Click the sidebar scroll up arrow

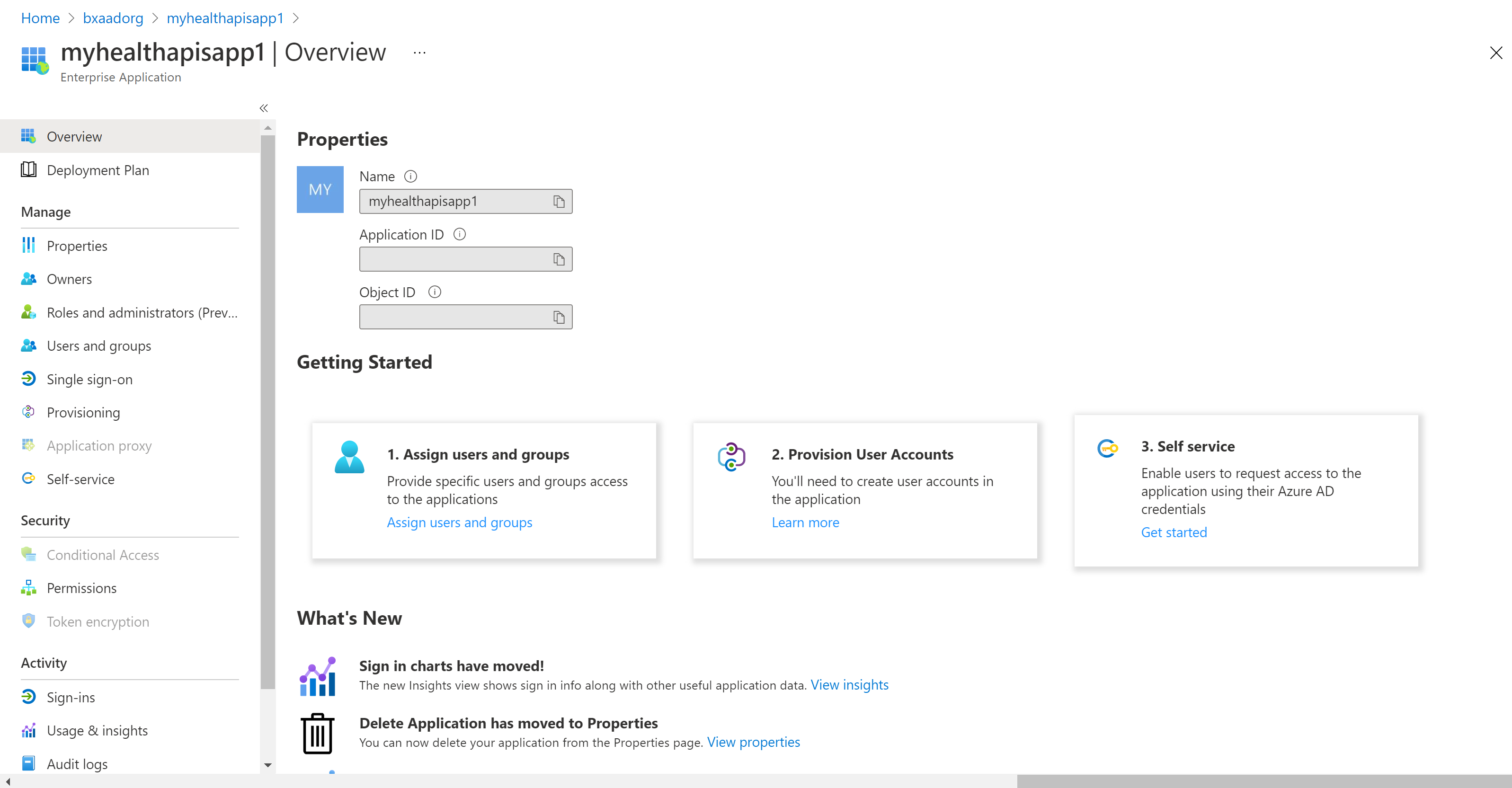[267, 128]
